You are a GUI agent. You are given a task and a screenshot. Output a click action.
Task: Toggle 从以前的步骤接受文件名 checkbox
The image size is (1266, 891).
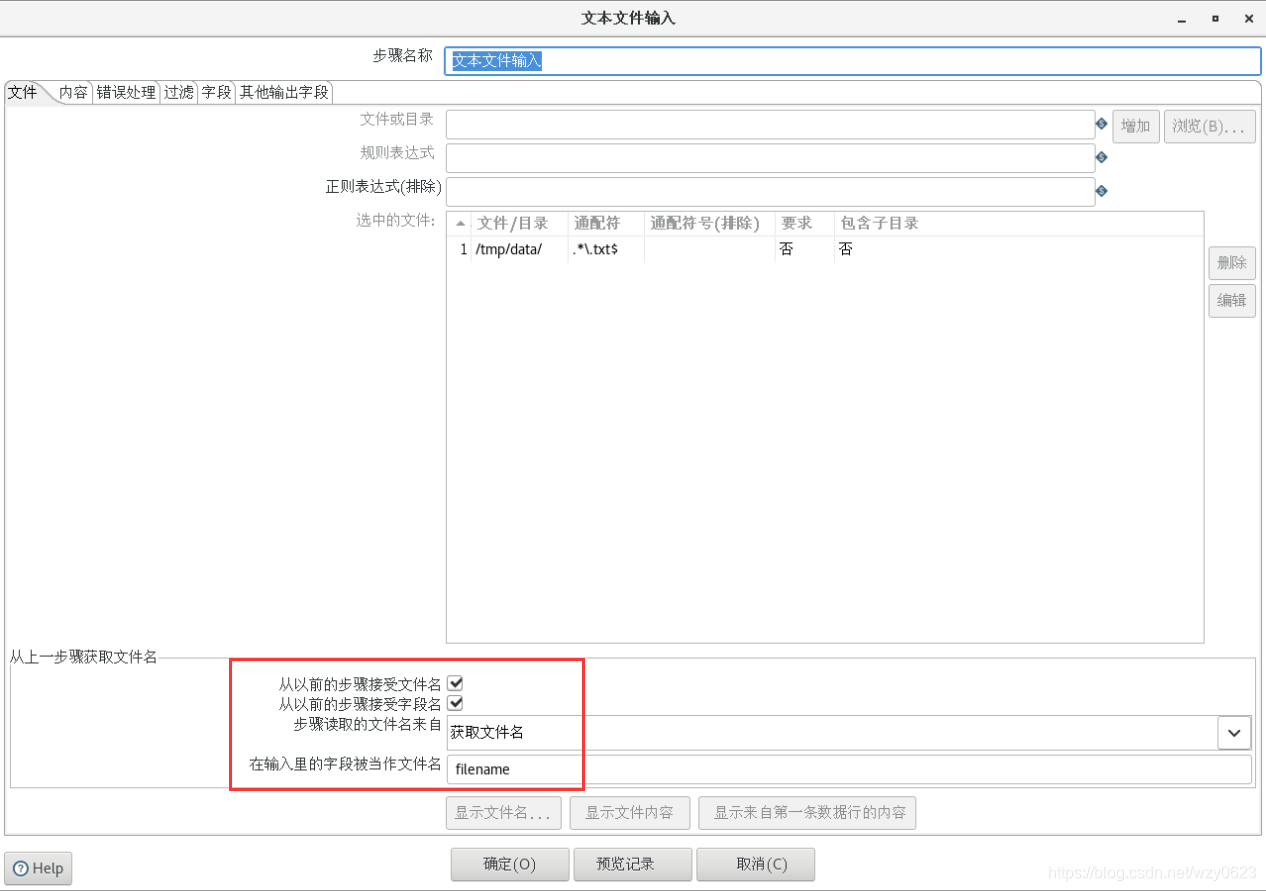point(455,684)
